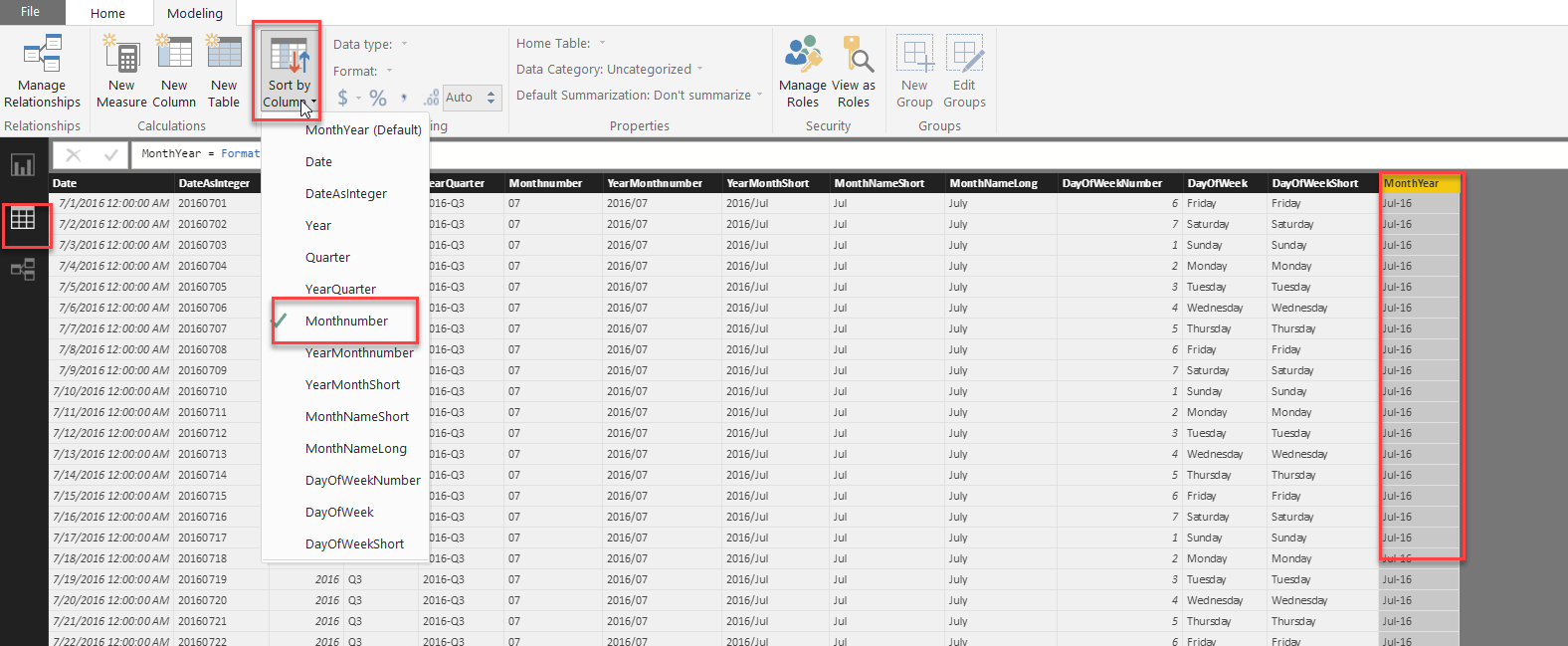Open Manage Relationships
Image resolution: width=1568 pixels, height=646 pixels.
[42, 71]
